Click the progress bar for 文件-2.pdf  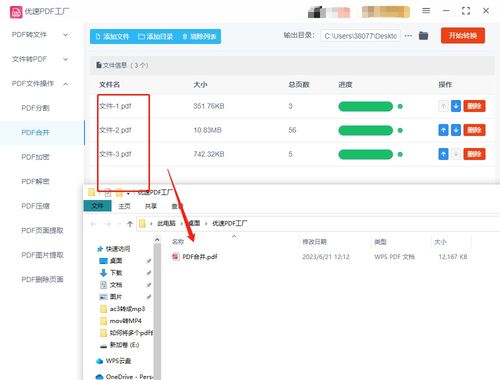pos(366,131)
